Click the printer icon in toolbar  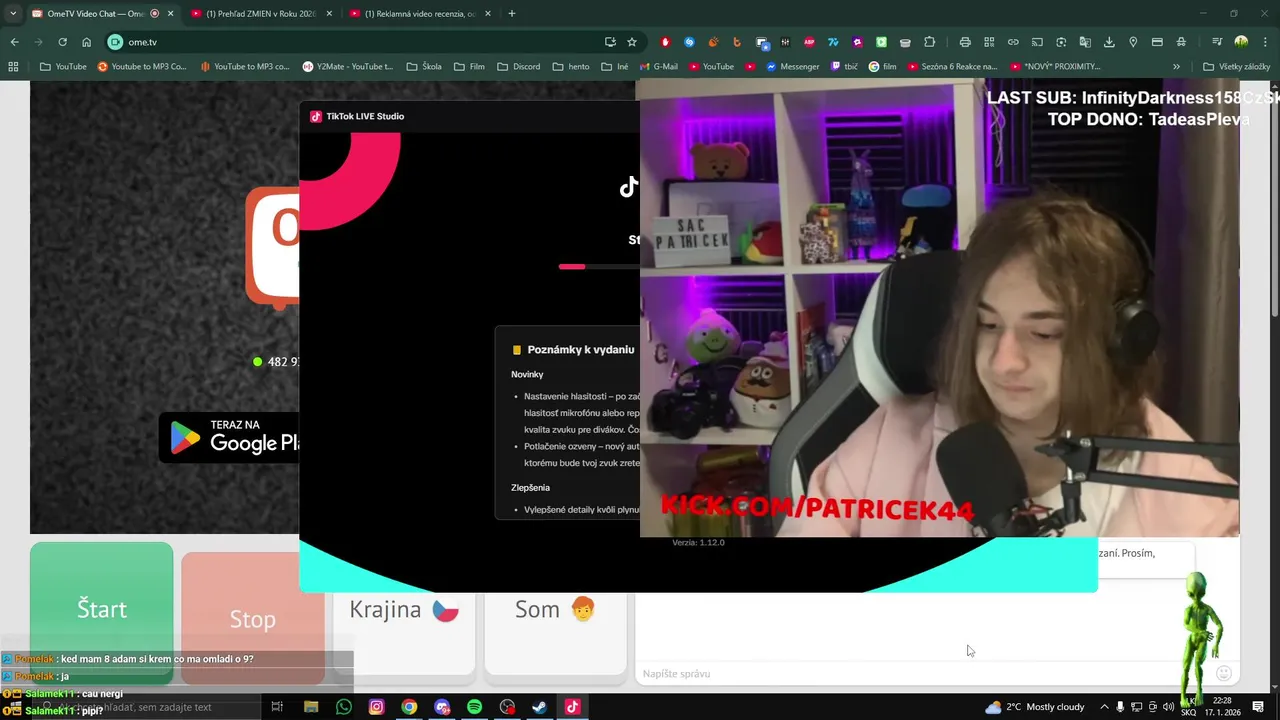965,42
